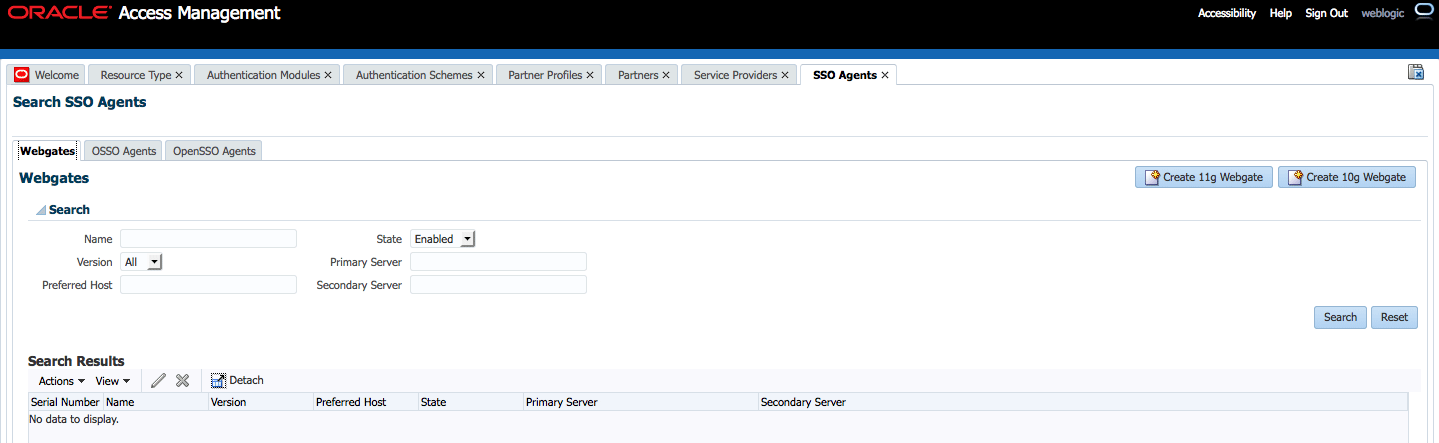Close the SSO Agents tab
1439x443 pixels.
pyautogui.click(x=885, y=75)
